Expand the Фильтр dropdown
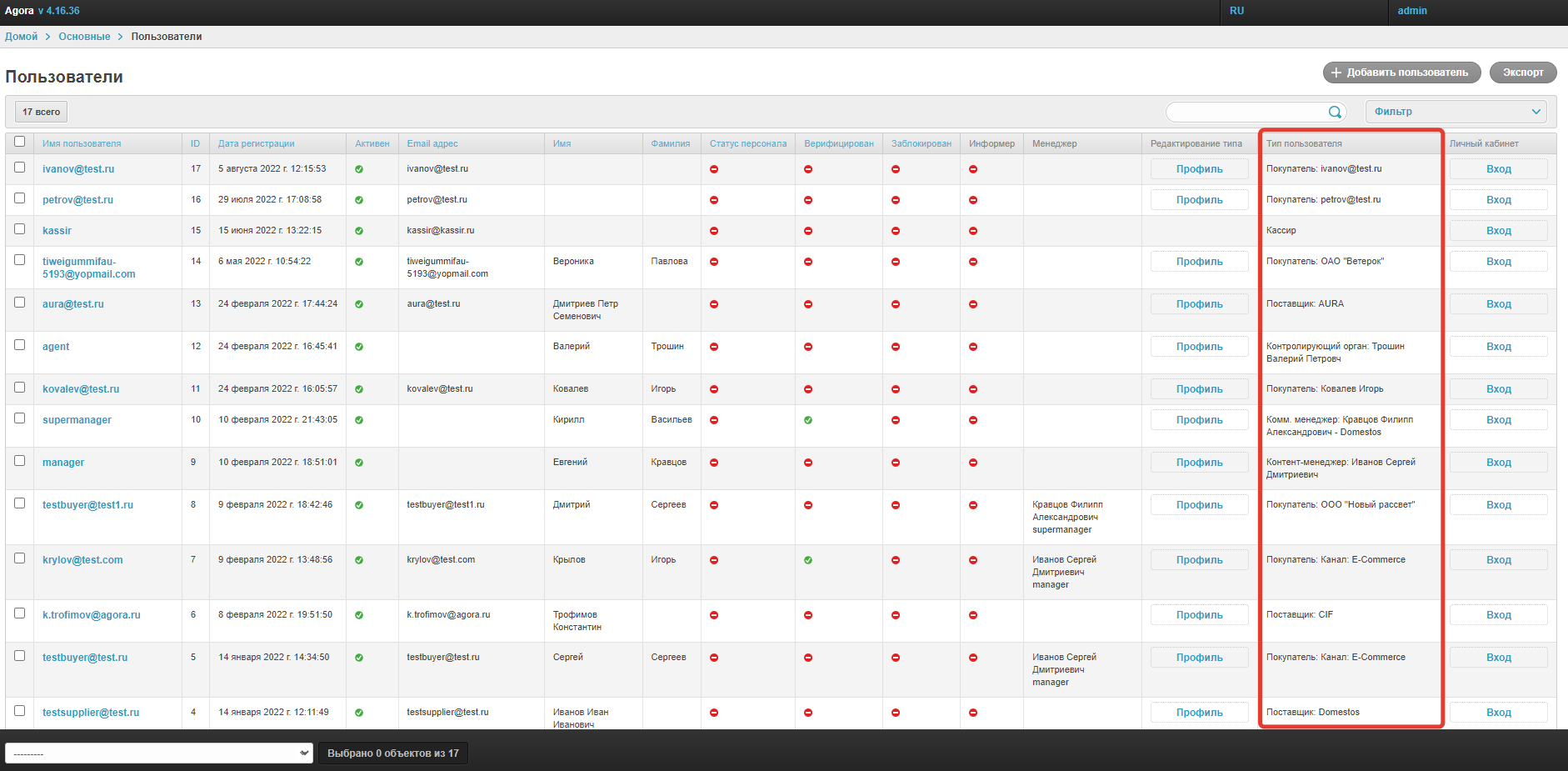Image resolution: width=1568 pixels, height=771 pixels. pyautogui.click(x=1456, y=112)
